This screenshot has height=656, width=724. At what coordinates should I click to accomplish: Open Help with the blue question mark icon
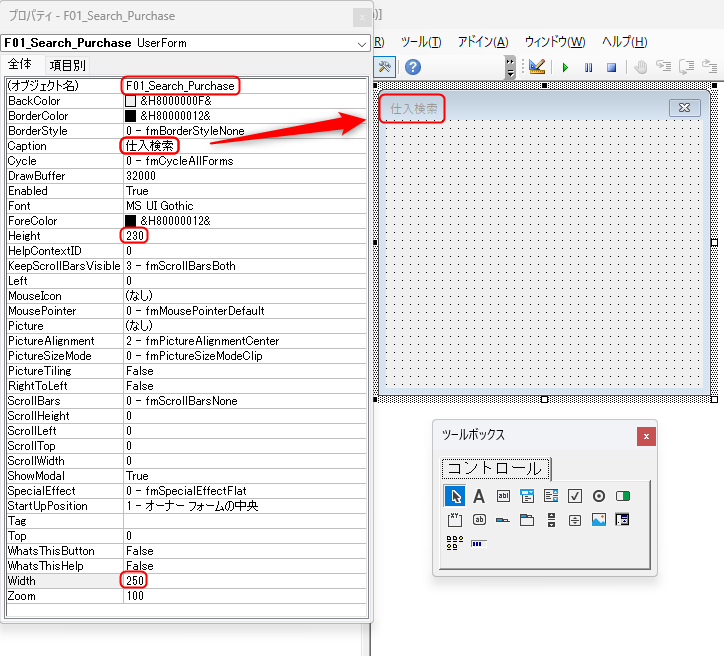coord(413,67)
